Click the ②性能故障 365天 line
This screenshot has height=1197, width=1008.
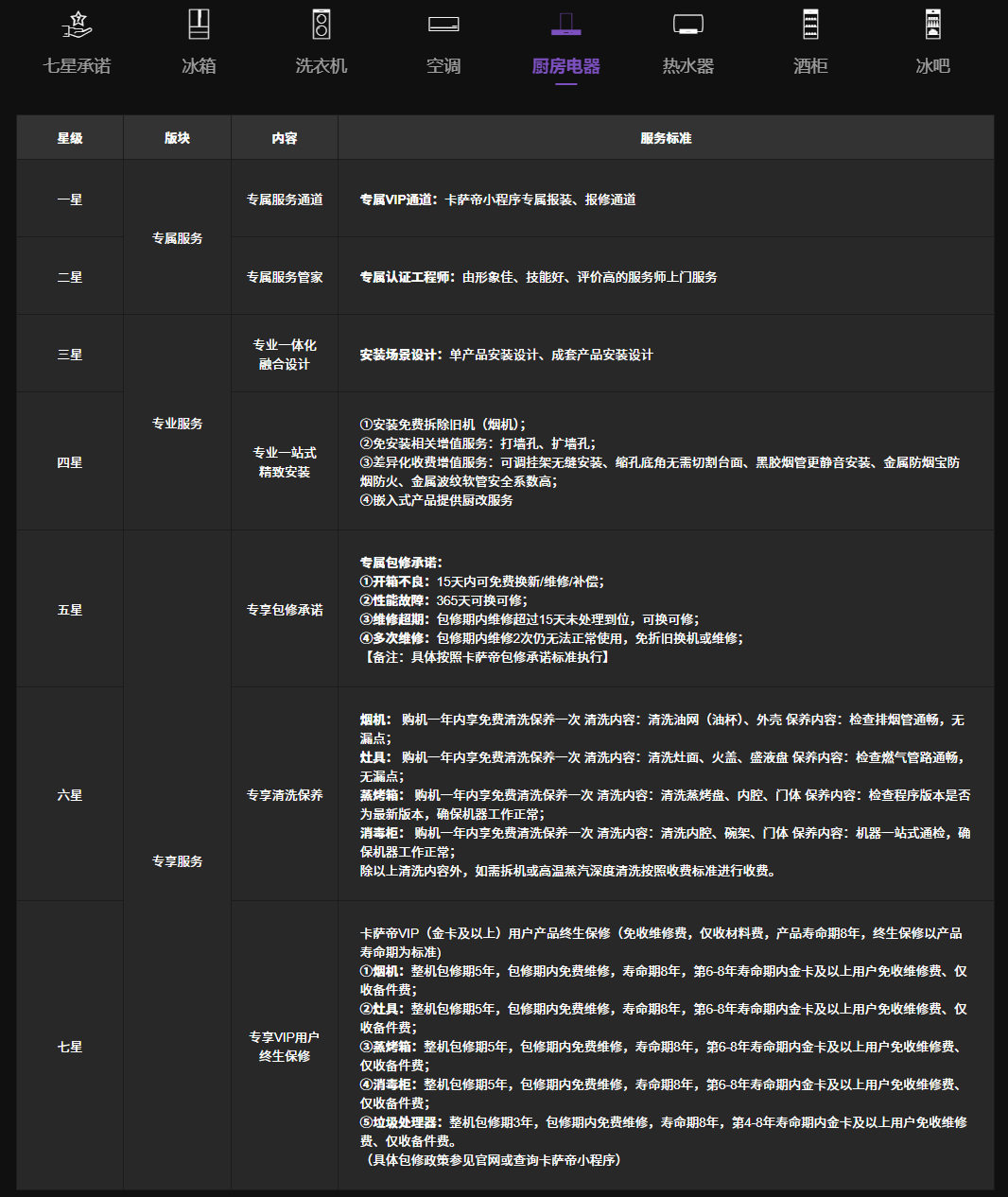443,600
